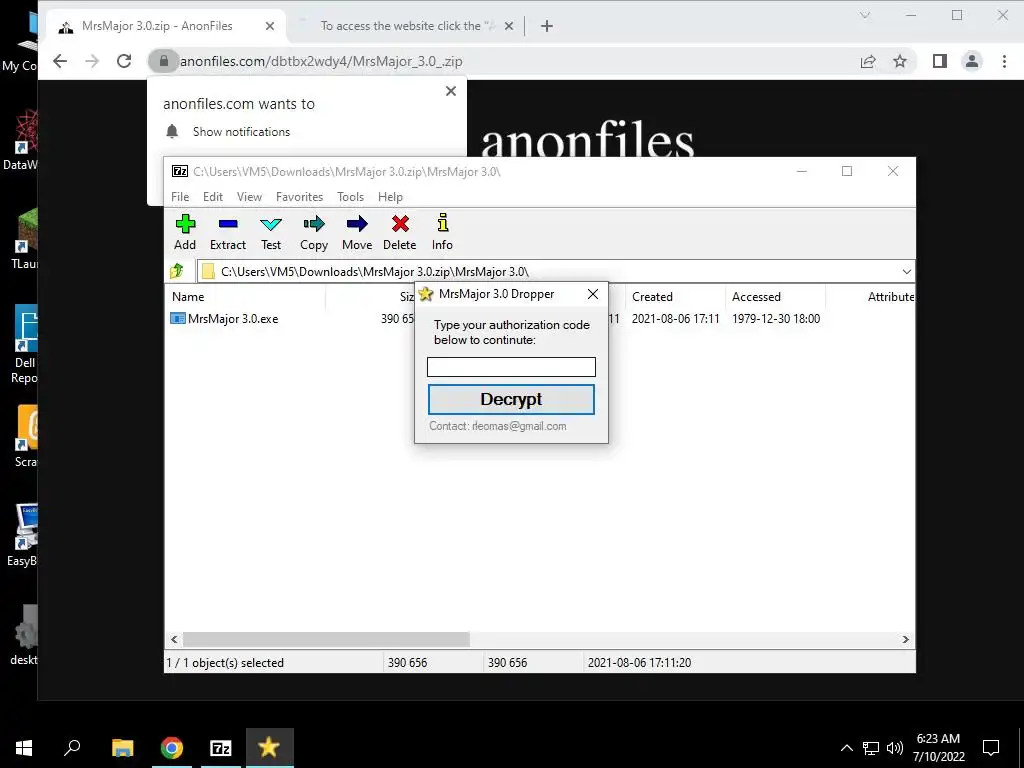Open the volume tray icon
The width and height of the screenshot is (1024, 768).
pos(895,748)
